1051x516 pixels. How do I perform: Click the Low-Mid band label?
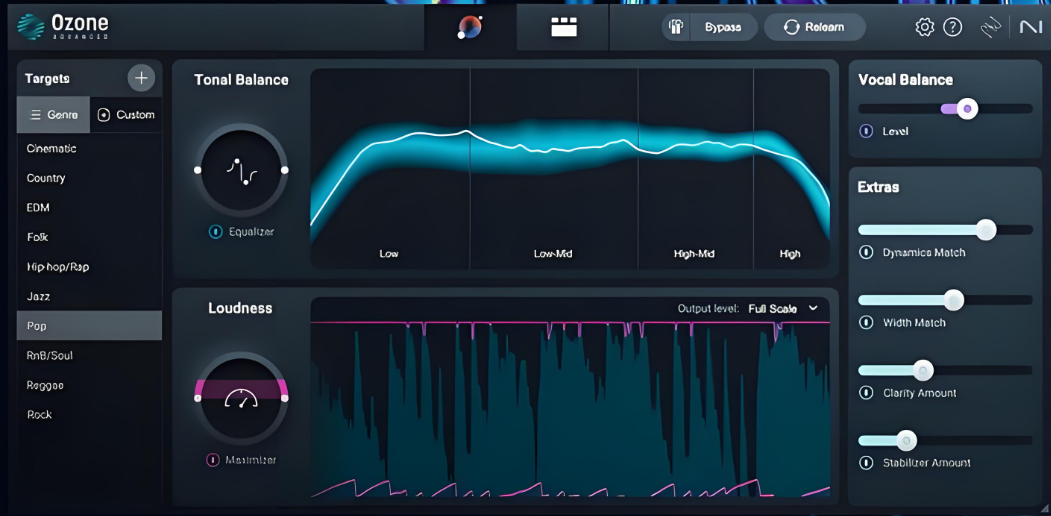coord(553,254)
